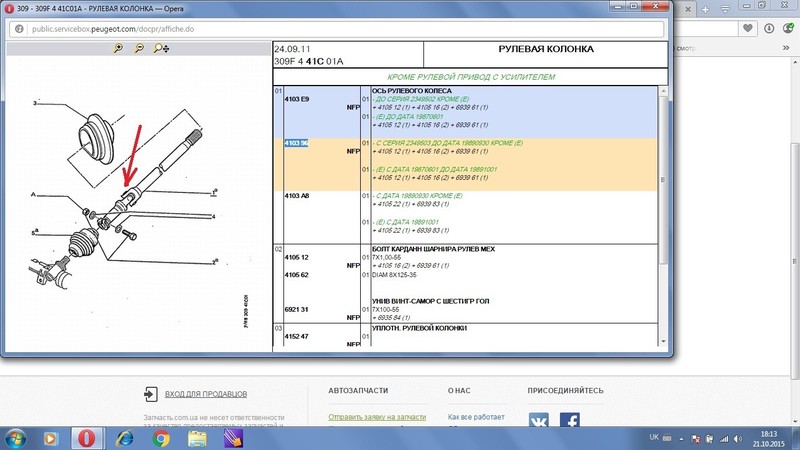Click the VK social network icon
This screenshot has height=450, width=800.
(539, 423)
